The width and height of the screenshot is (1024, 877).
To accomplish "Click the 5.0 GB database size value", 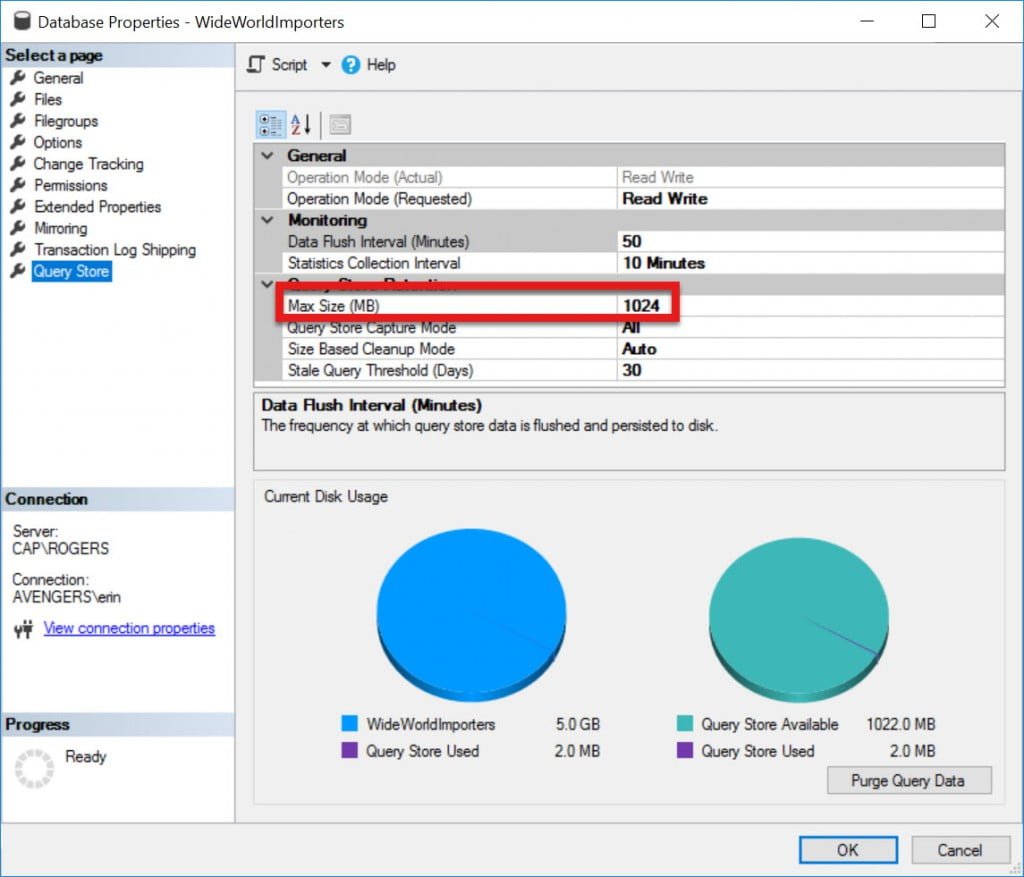I will 577,724.
